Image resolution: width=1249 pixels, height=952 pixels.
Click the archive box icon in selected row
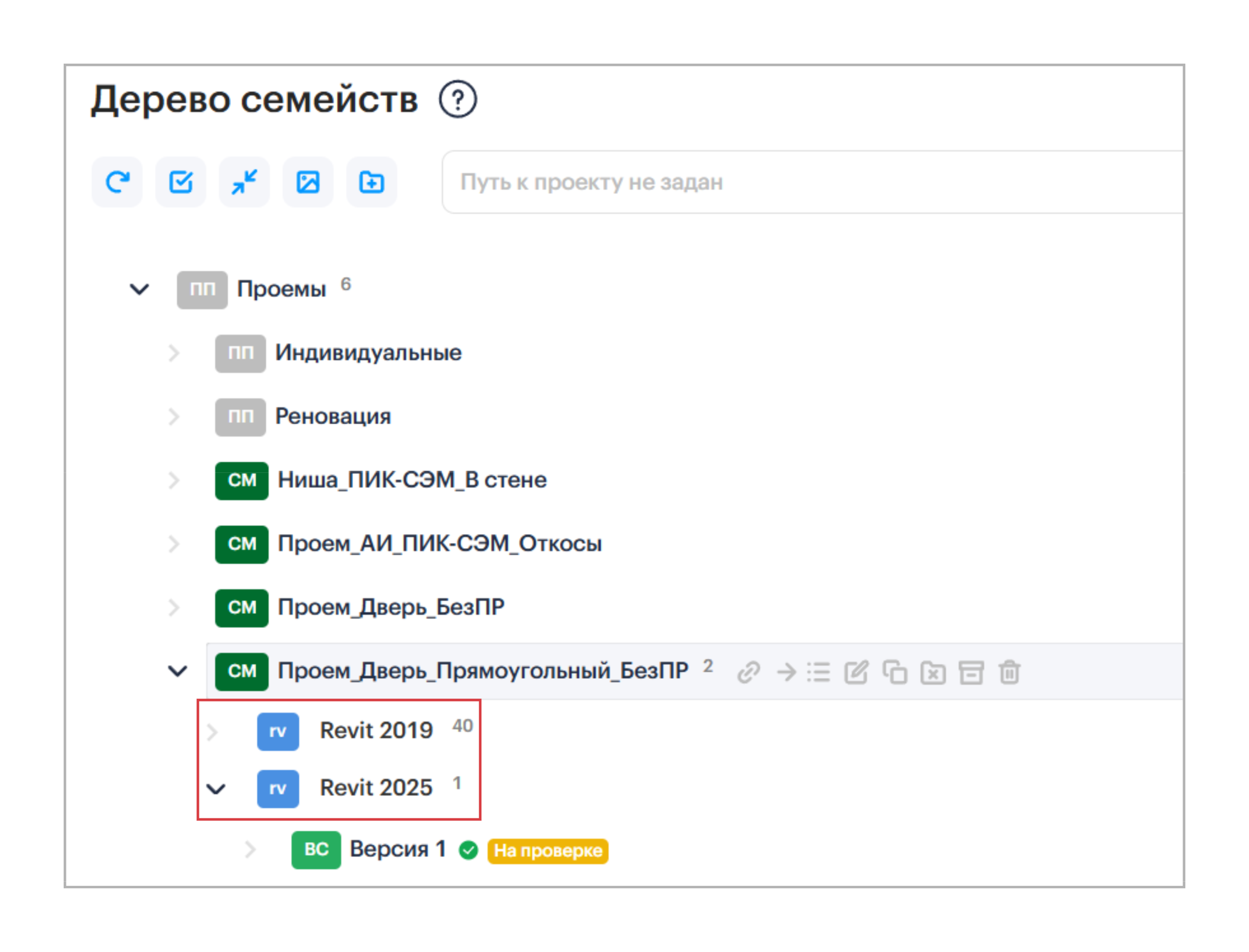[x=971, y=673]
